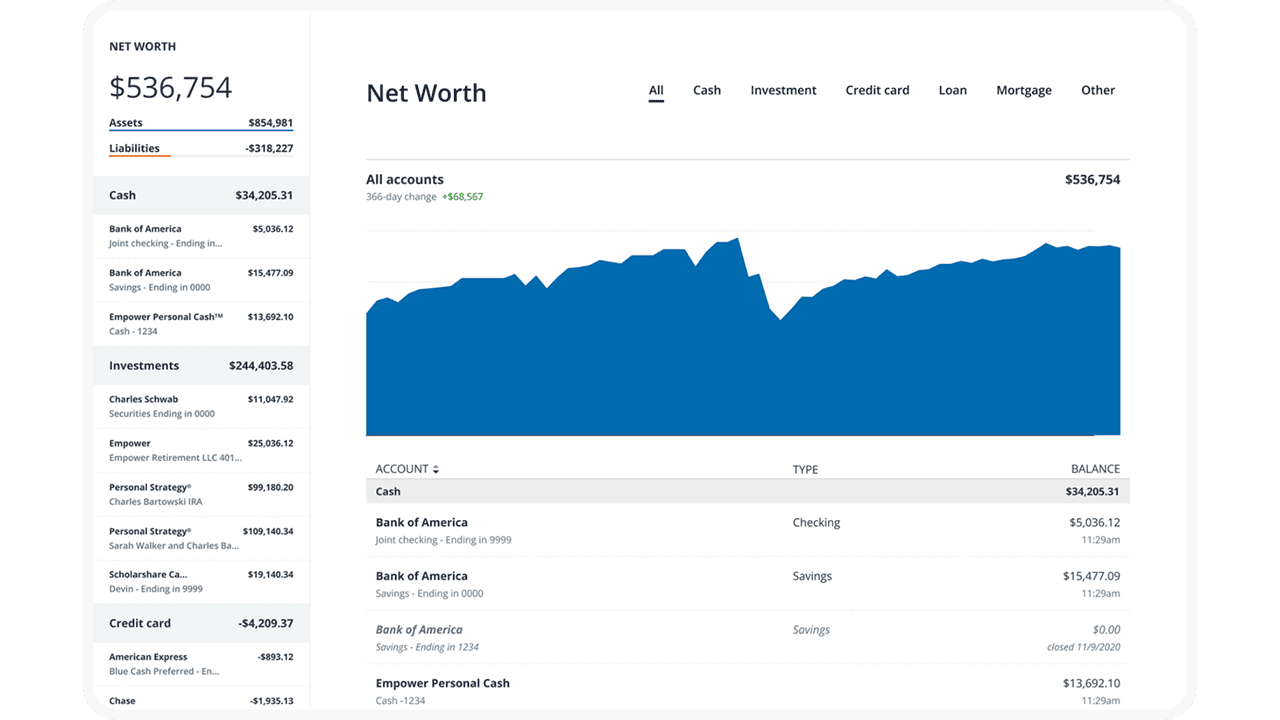Open the Credit card tab
This screenshot has height=720, width=1280.
[x=877, y=90]
